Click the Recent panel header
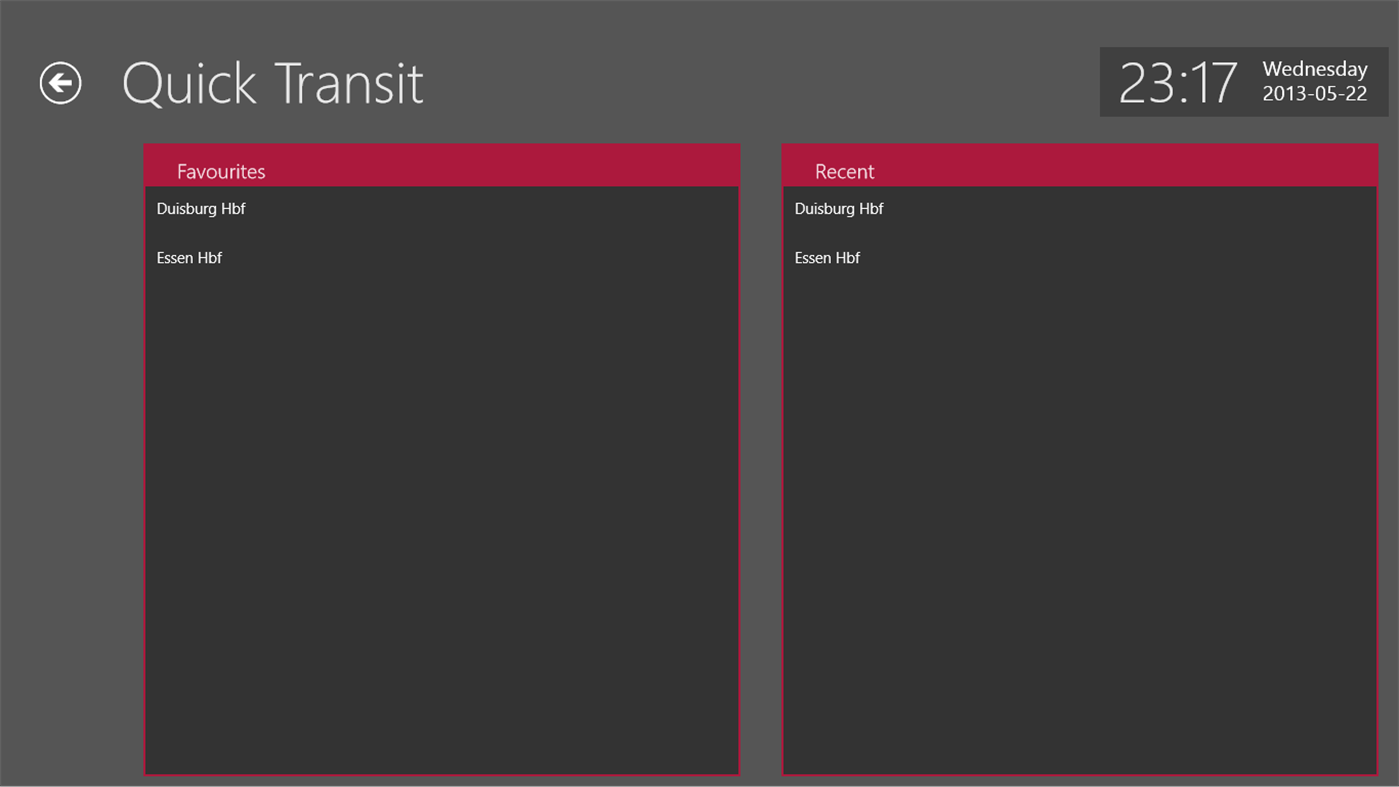The width and height of the screenshot is (1399, 787). pyautogui.click(x=844, y=171)
